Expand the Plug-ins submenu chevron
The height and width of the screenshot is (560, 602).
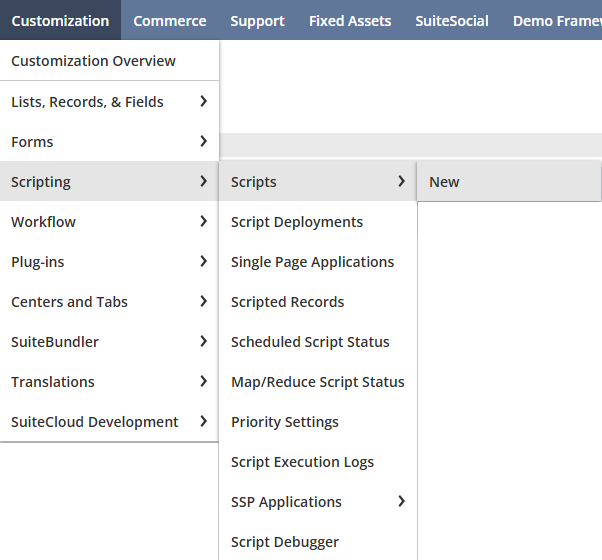204,261
